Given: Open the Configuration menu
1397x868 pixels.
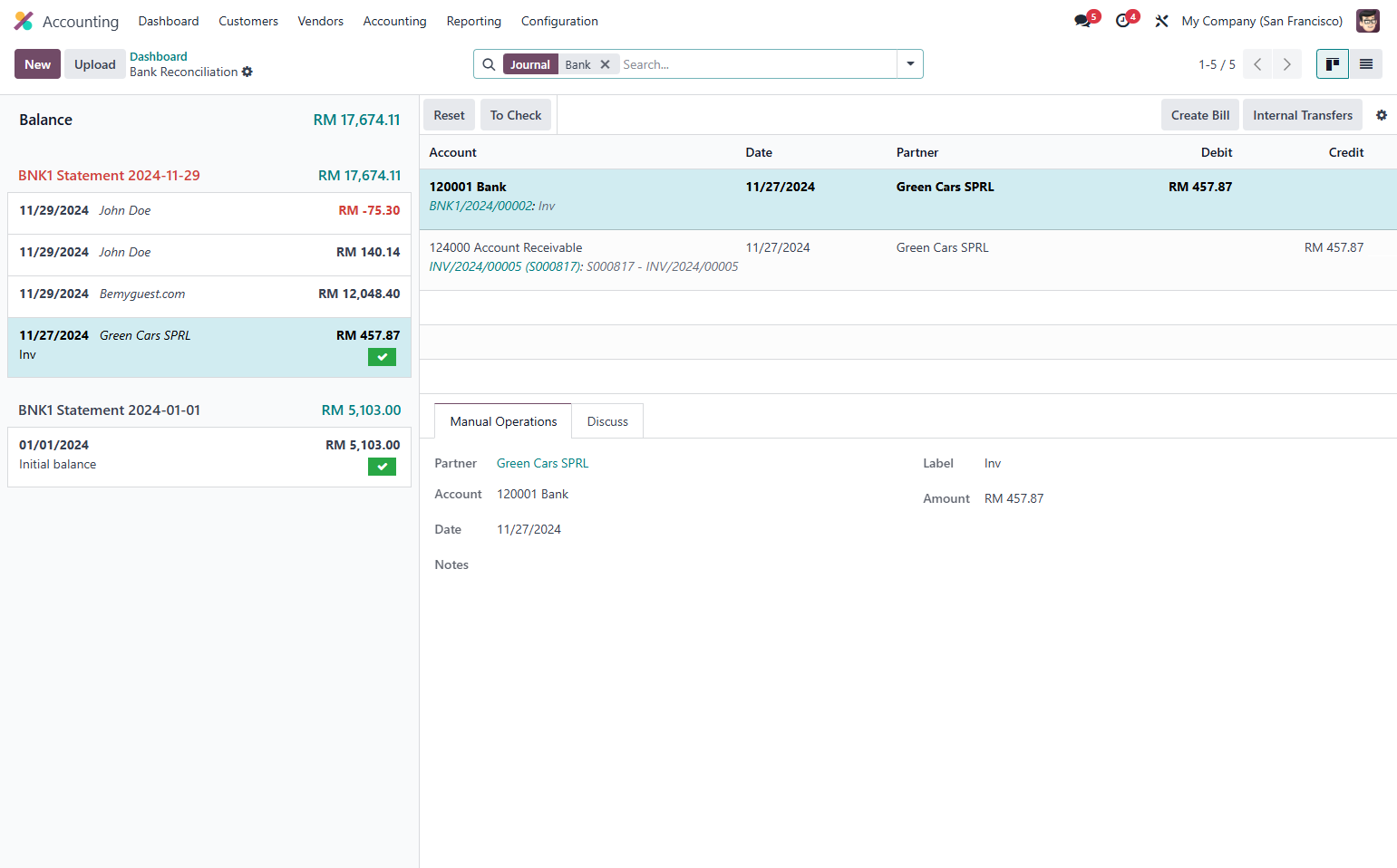Looking at the screenshot, I should click(x=559, y=21).
